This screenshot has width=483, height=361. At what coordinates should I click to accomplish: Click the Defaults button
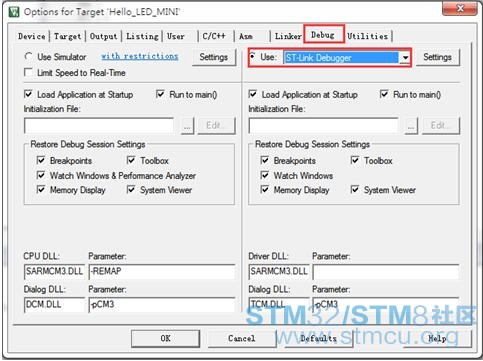tap(319, 338)
